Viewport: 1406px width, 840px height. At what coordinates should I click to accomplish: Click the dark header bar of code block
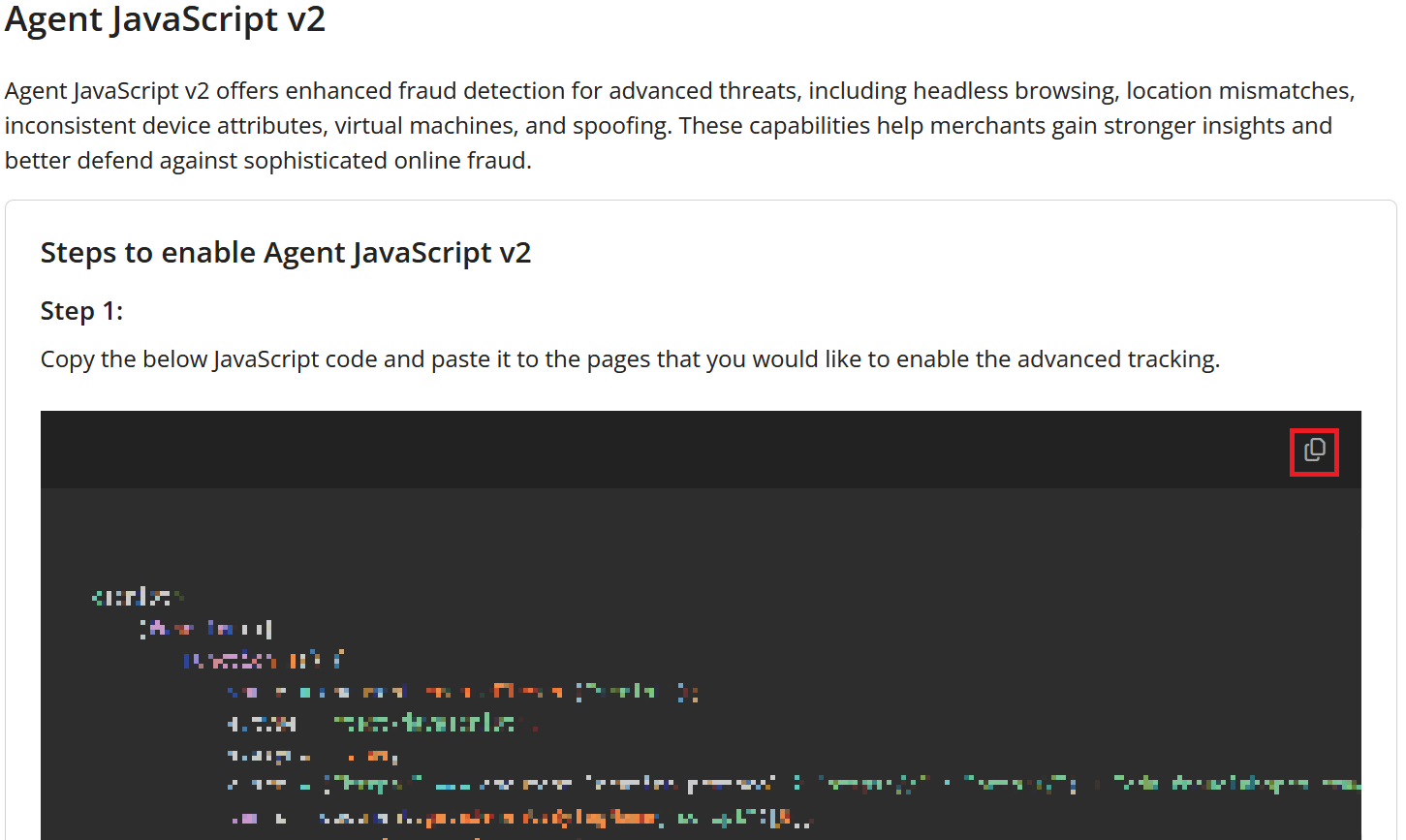[x=659, y=451]
